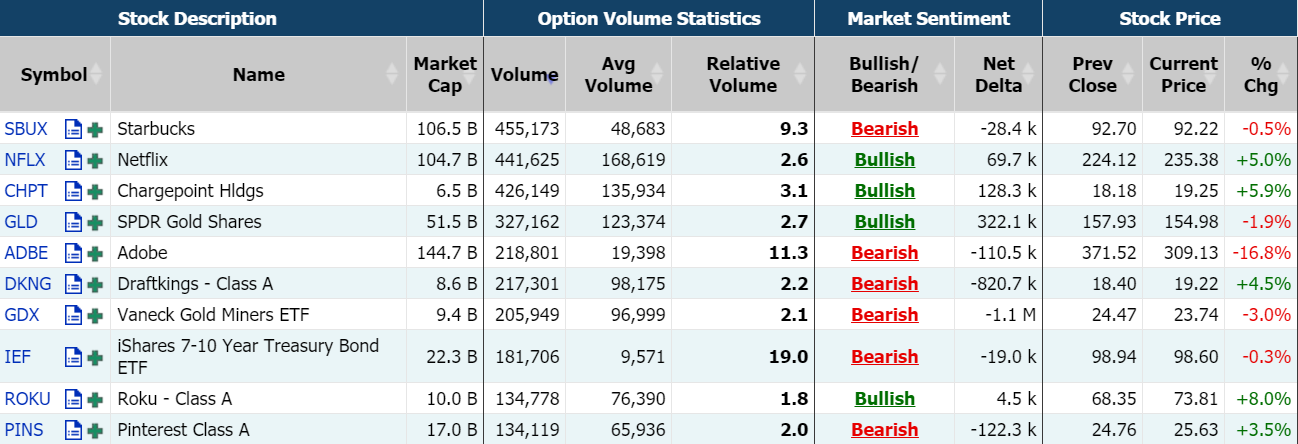Sort the table by Symbol column

point(54,75)
